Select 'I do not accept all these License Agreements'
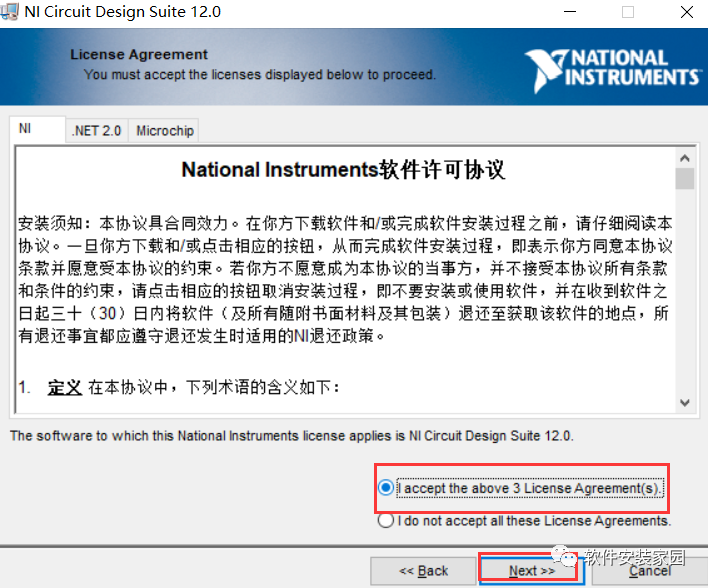This screenshot has height=588, width=708. [x=386, y=521]
